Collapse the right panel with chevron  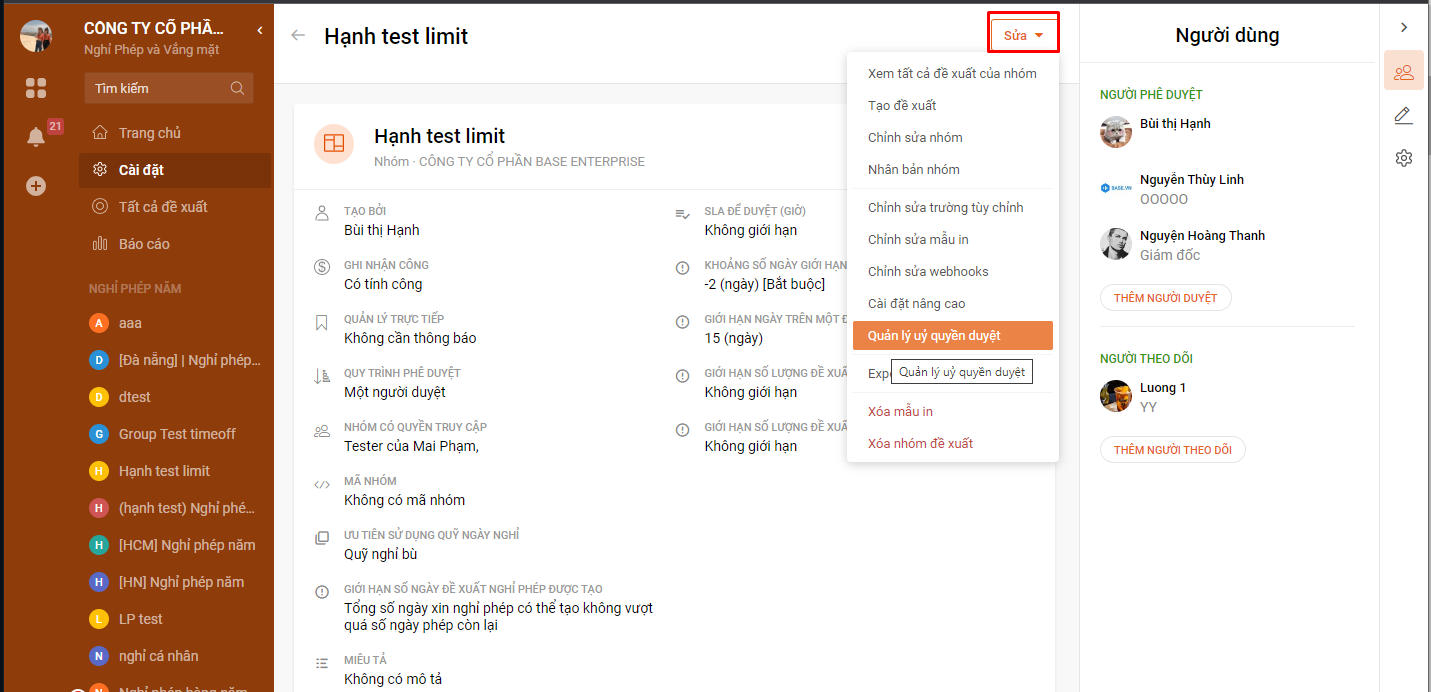(x=1404, y=28)
